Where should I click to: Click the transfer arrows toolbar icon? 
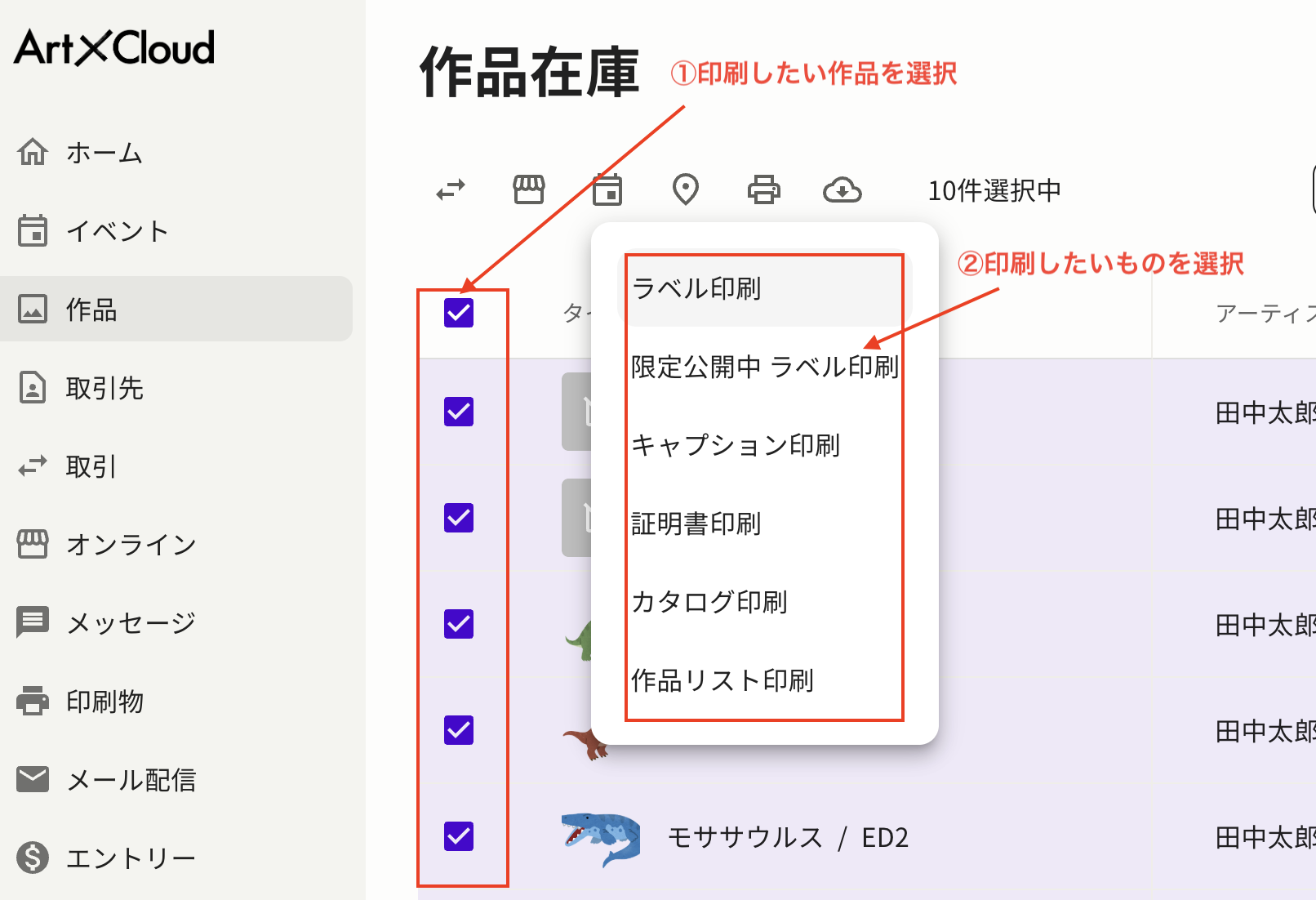[x=451, y=189]
